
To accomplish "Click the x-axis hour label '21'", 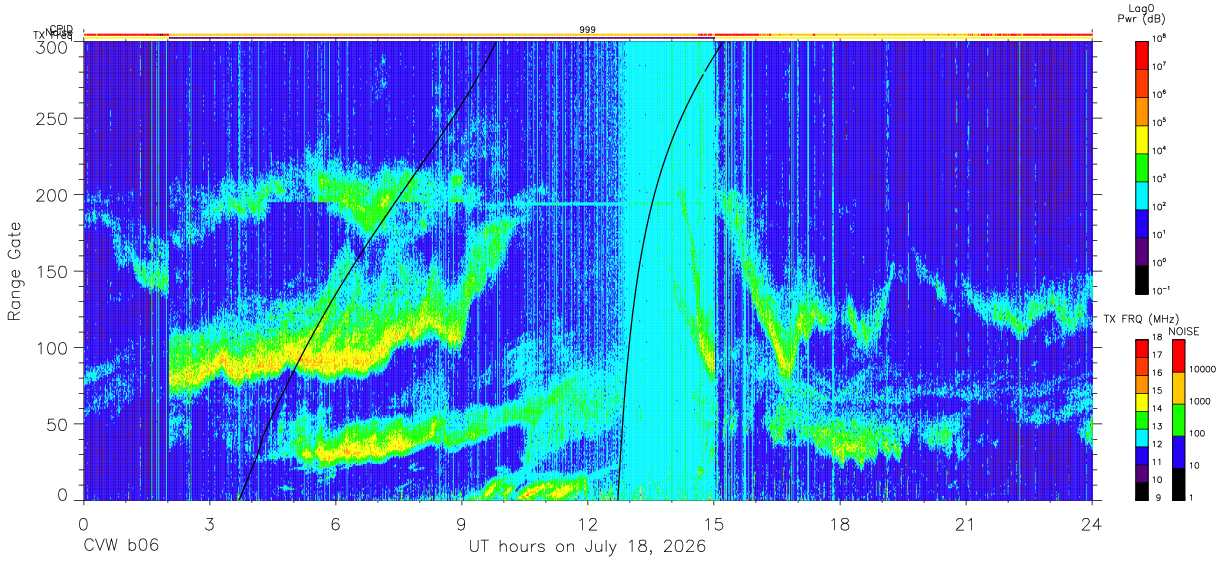I will pyautogui.click(x=966, y=523).
